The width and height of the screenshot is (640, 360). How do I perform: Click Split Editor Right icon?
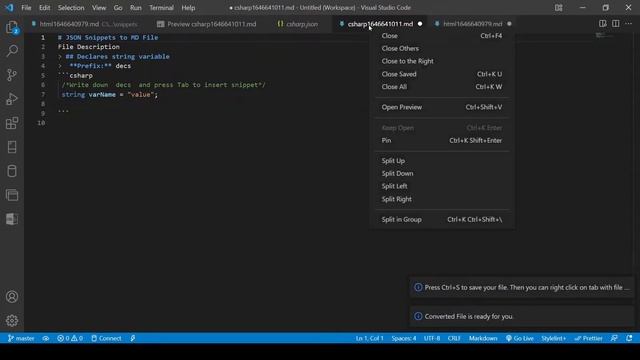616,24
